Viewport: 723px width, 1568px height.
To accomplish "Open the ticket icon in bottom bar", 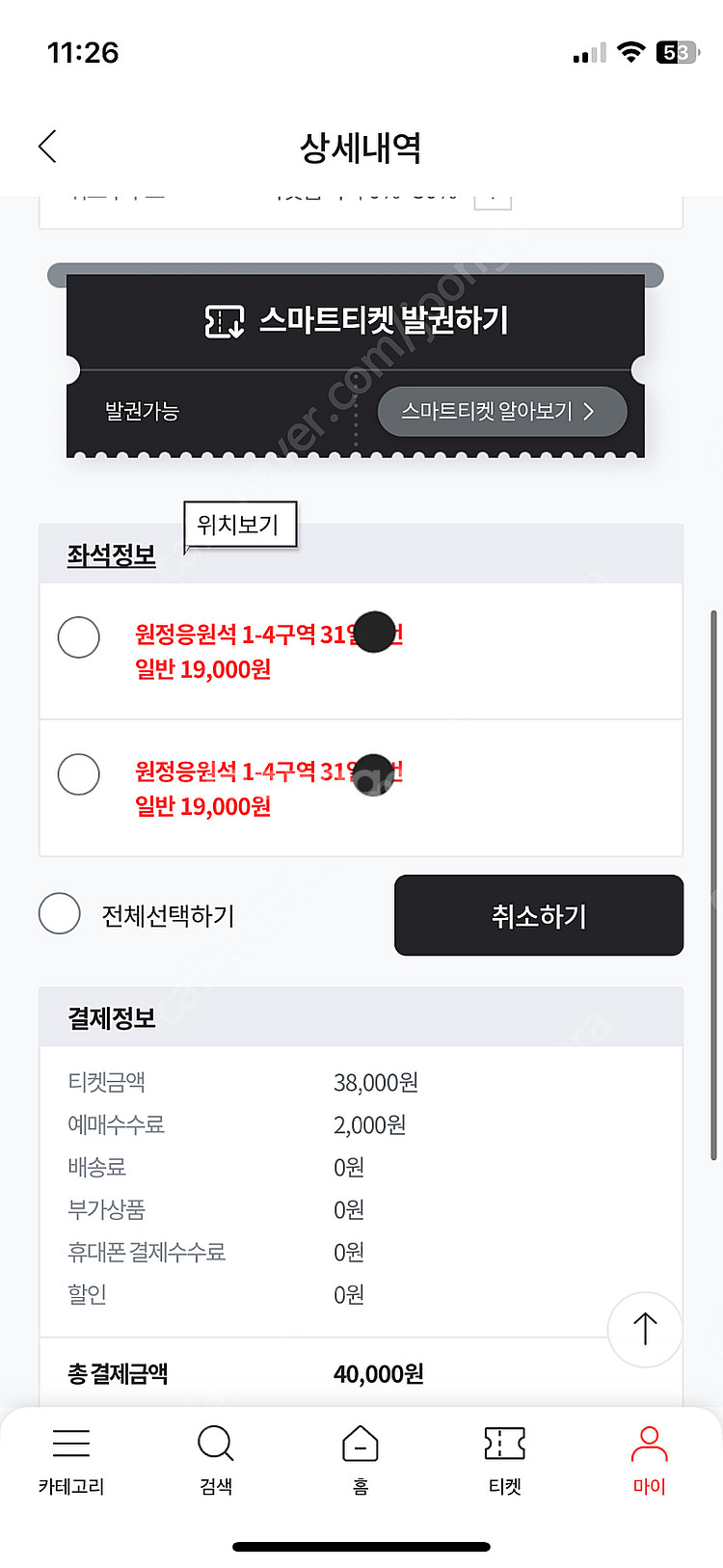I will (x=504, y=1444).
